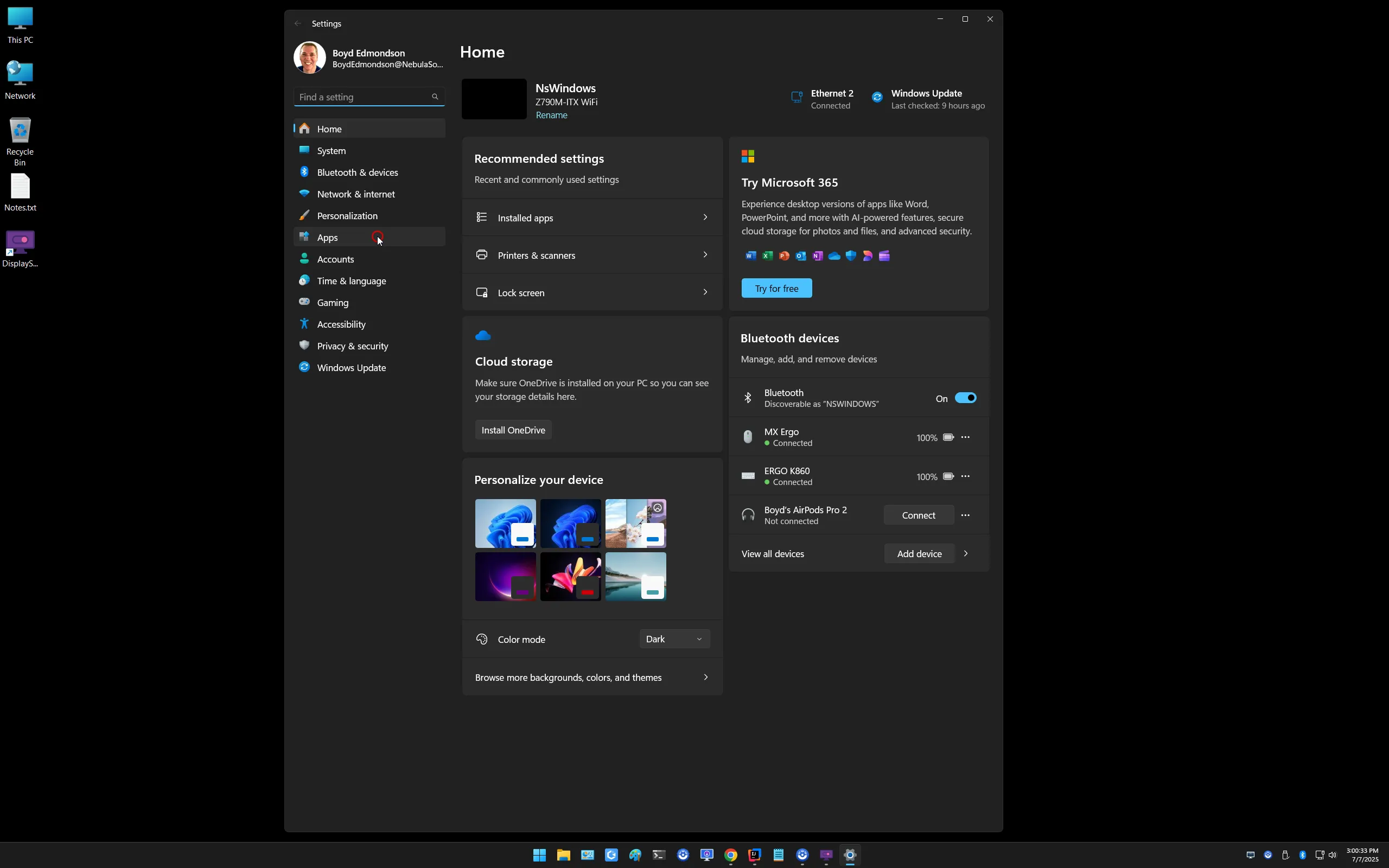Open the Recycle Bin desktop icon

click(20, 141)
